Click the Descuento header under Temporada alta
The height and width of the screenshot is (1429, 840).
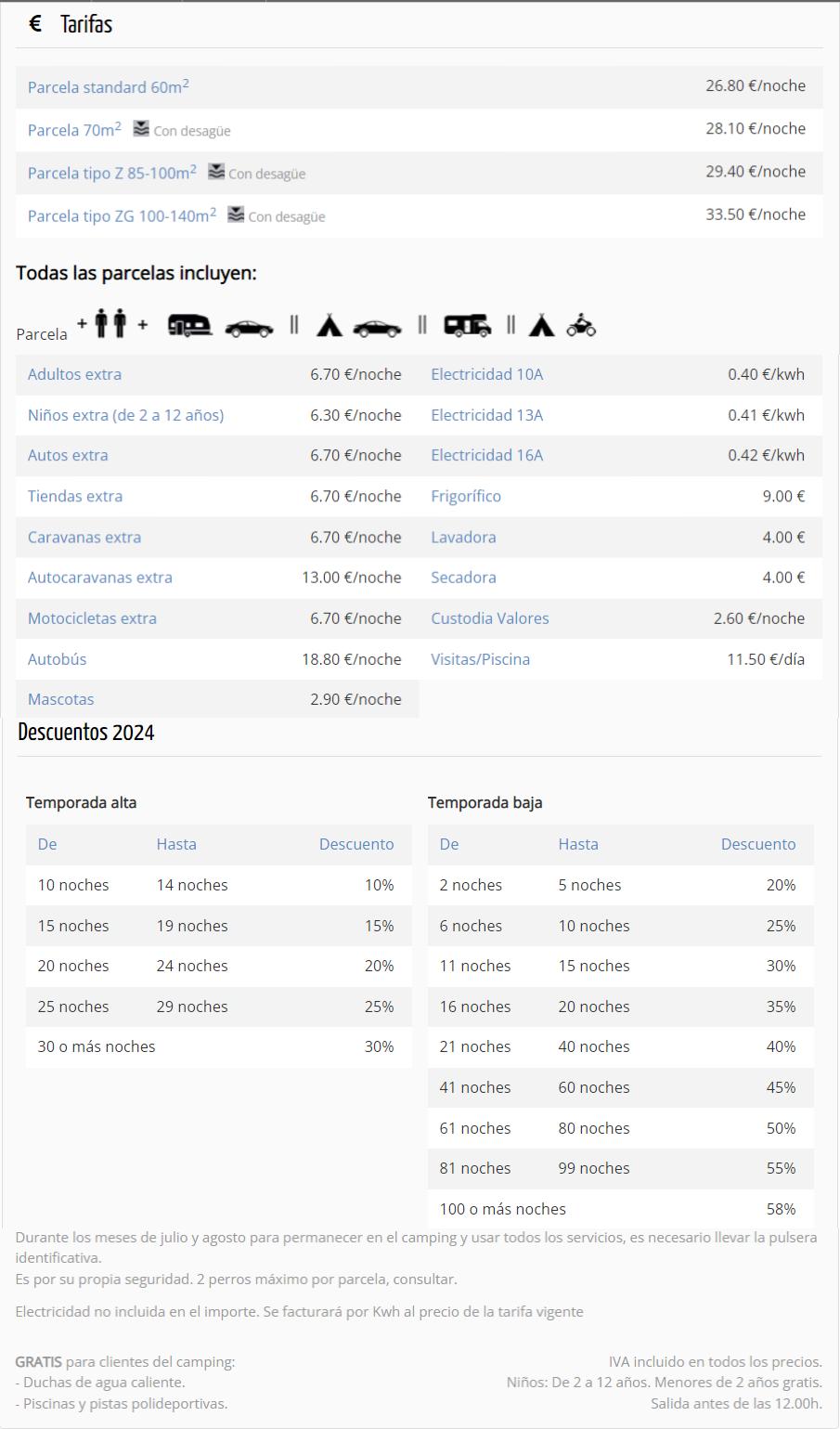coord(356,844)
